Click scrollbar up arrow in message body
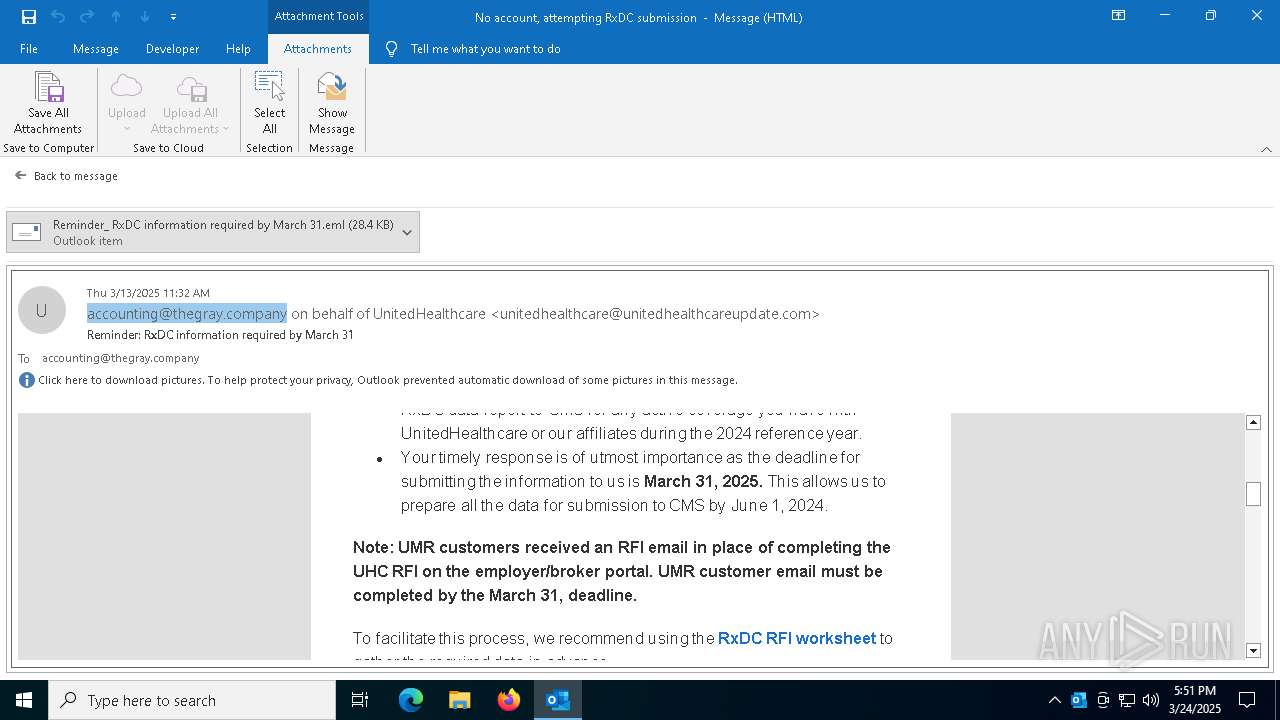The height and width of the screenshot is (720, 1280). click(1253, 423)
